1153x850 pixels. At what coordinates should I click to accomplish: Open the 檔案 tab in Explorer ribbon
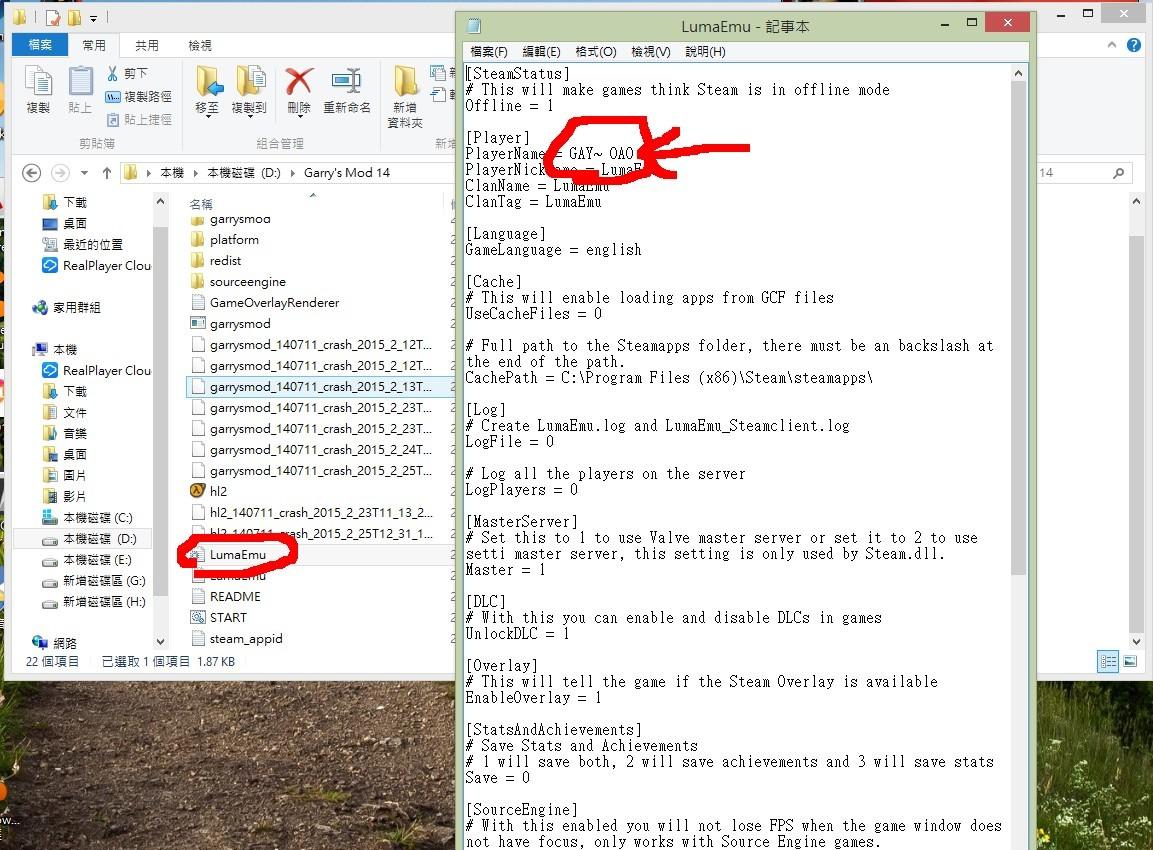click(x=40, y=45)
